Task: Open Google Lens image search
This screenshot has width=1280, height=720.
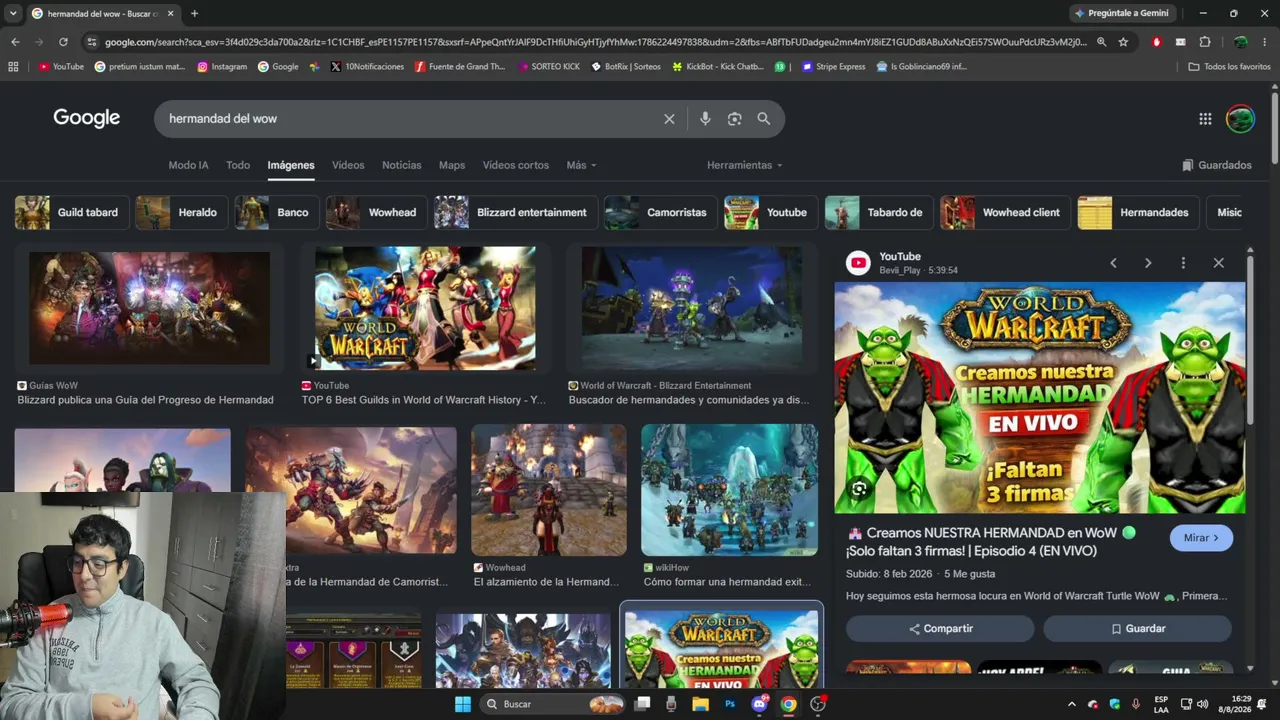Action: point(735,119)
